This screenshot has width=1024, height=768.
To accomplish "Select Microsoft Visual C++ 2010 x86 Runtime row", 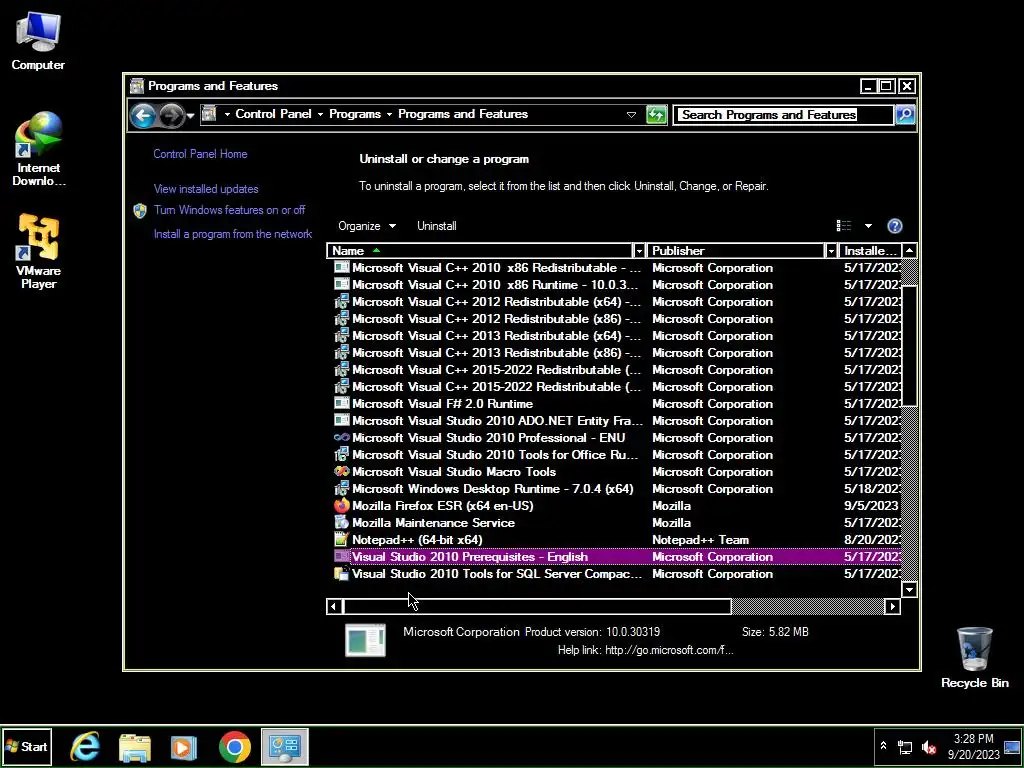I will click(613, 285).
